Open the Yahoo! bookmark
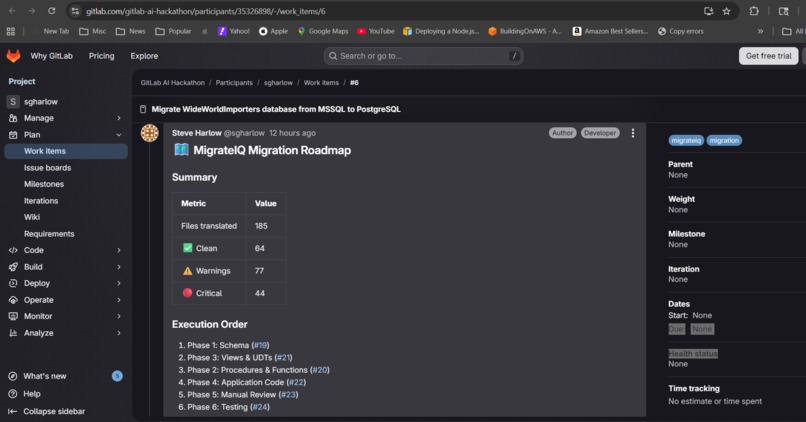Image resolution: width=806 pixels, height=422 pixels. pyautogui.click(x=234, y=31)
